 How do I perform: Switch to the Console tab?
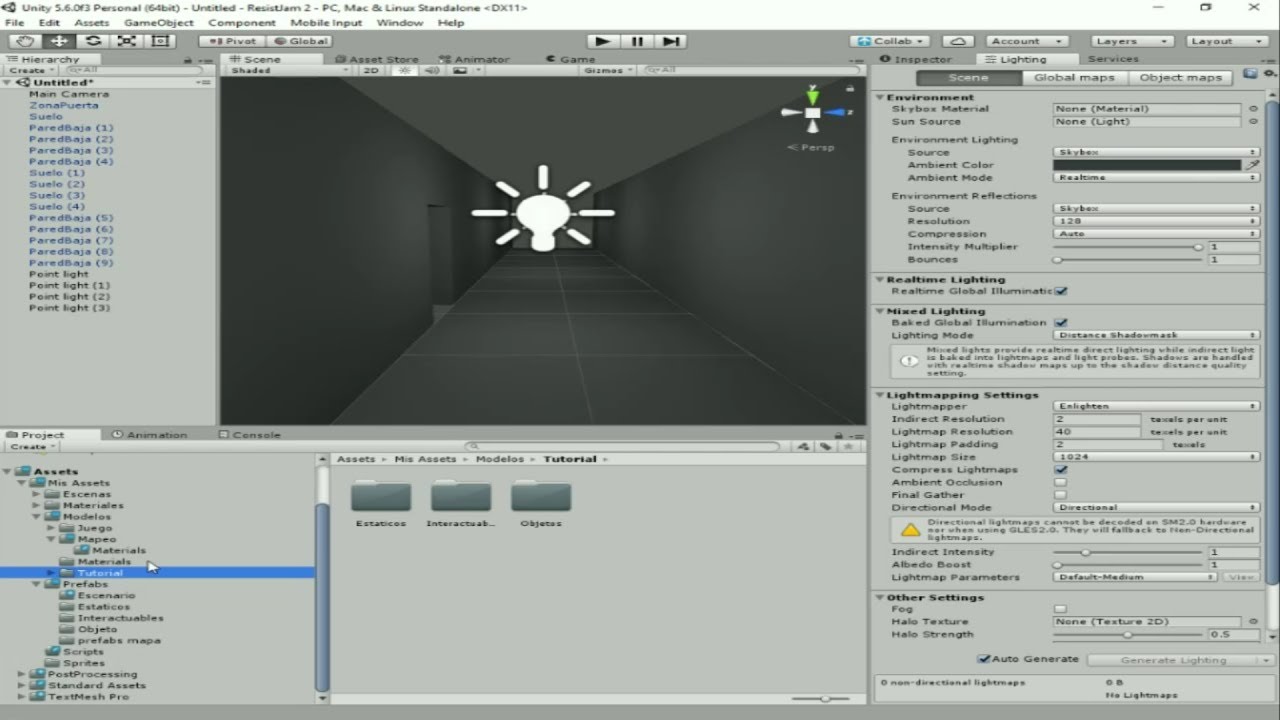click(x=249, y=435)
